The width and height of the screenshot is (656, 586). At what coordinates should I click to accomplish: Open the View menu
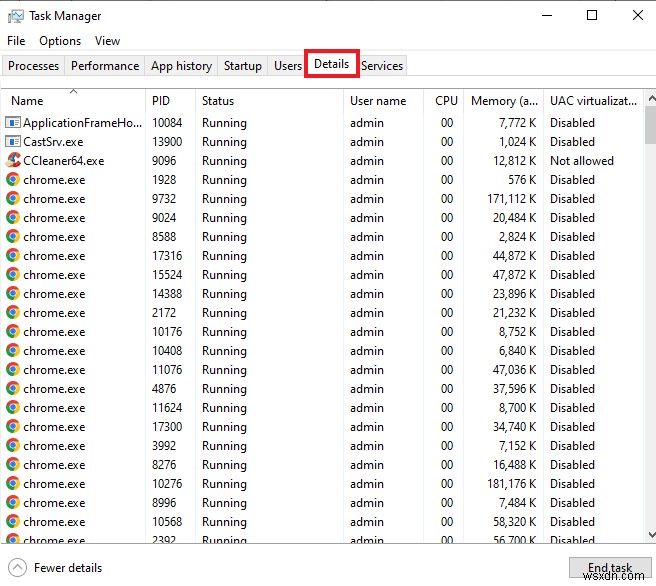107,41
